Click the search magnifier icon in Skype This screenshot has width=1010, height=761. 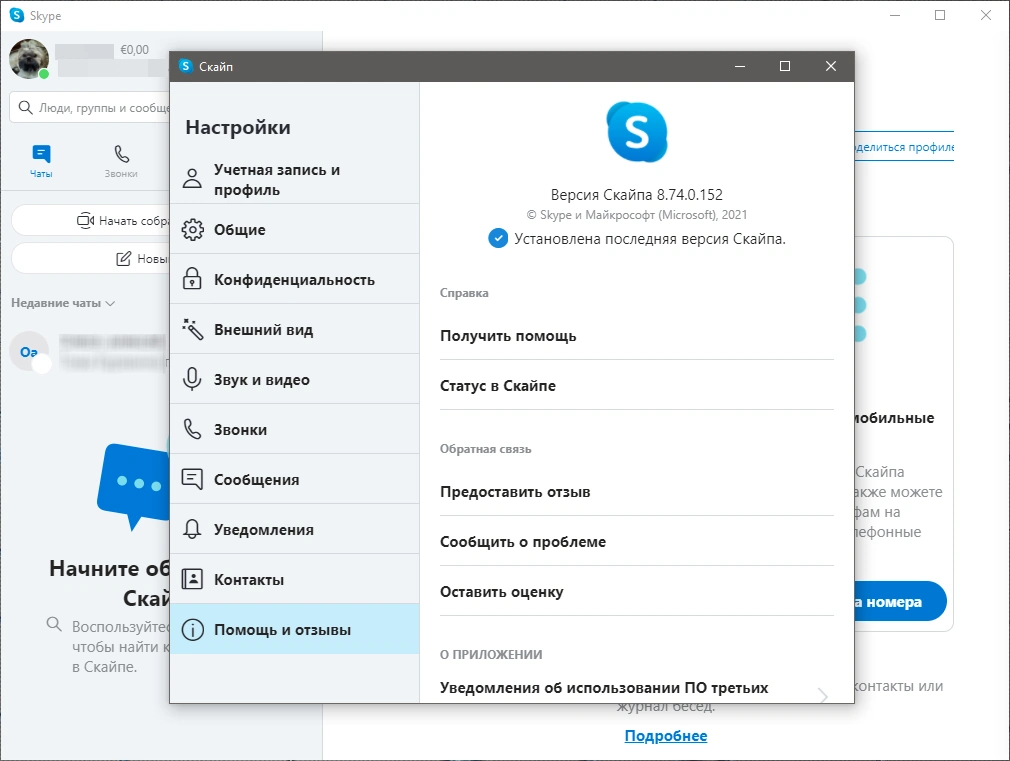25,107
